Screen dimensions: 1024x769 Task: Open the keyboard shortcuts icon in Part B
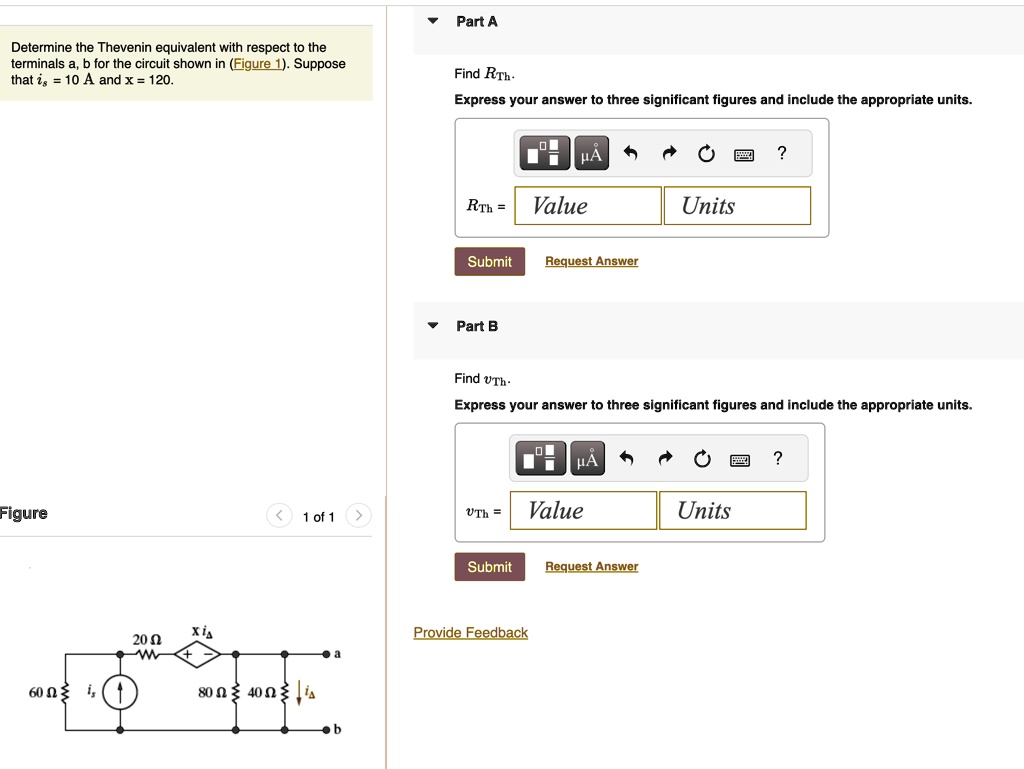[x=738, y=458]
